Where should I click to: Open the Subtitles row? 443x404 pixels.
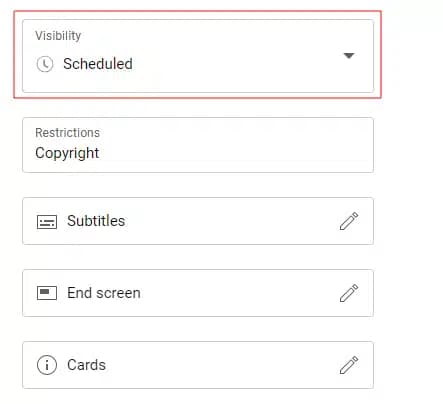pos(198,221)
